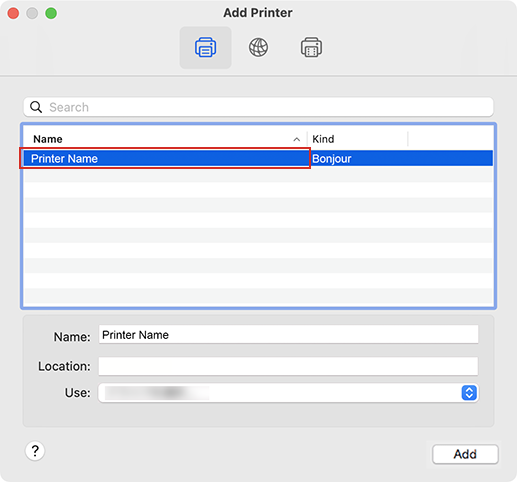Click into the Location text field

[288, 366]
